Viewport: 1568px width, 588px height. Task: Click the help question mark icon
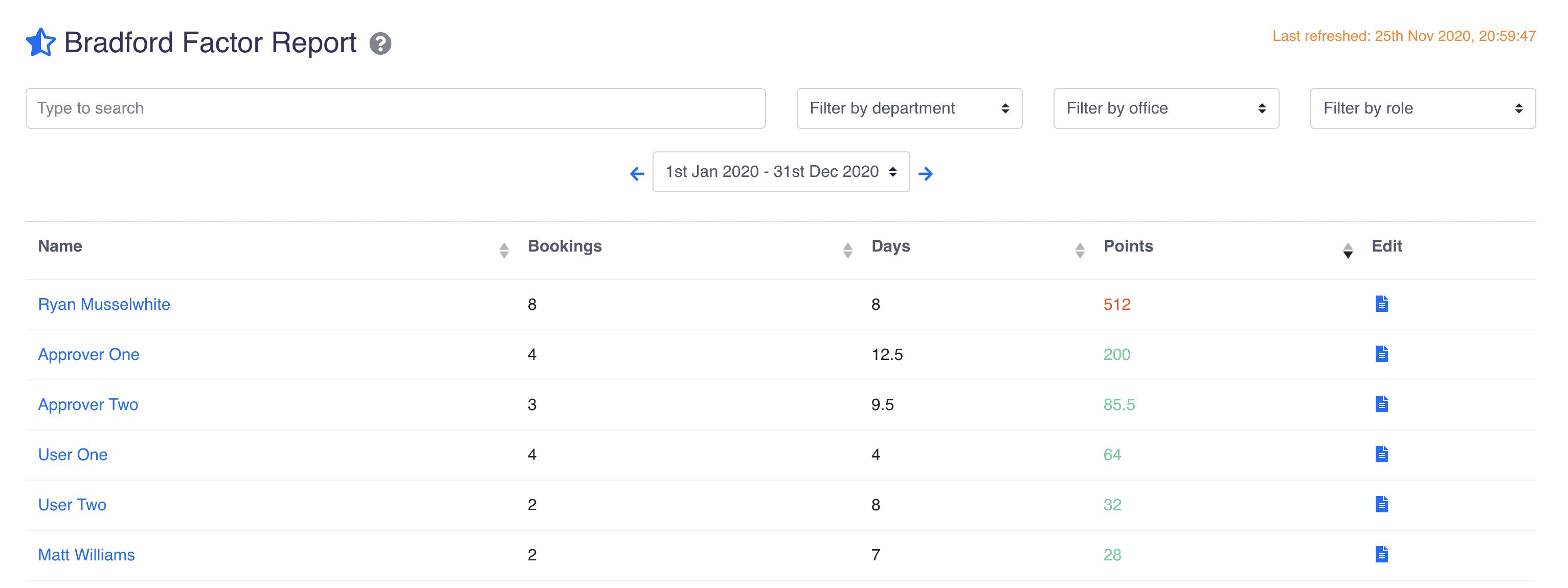(x=380, y=44)
